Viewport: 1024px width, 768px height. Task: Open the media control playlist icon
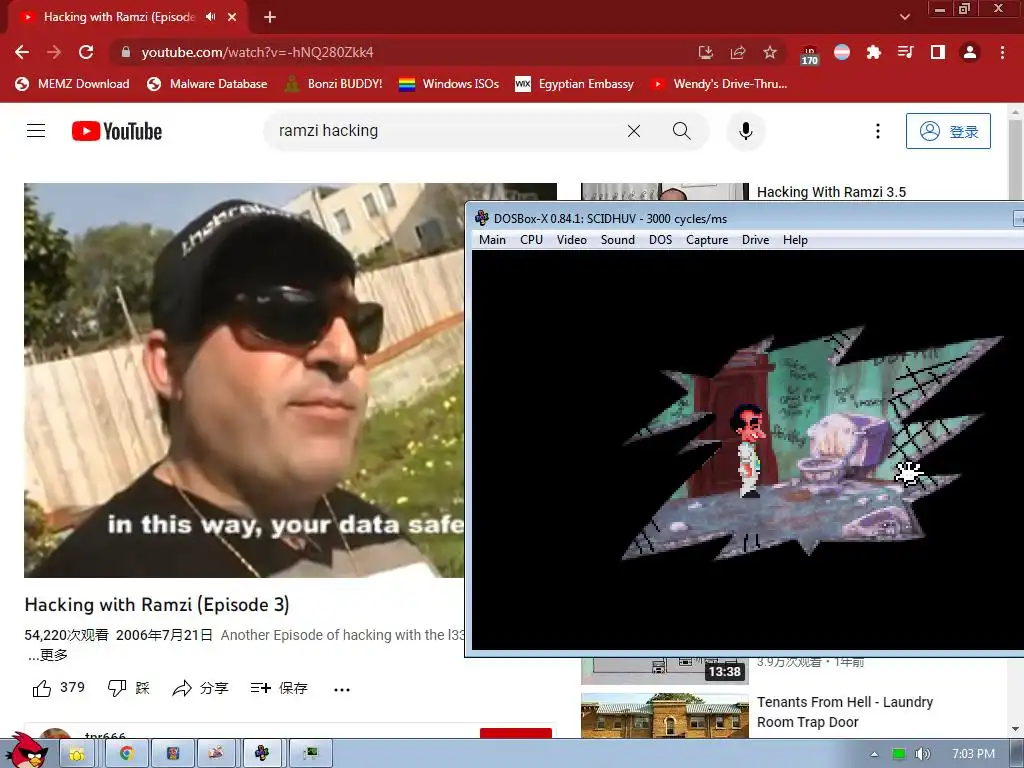coord(905,52)
